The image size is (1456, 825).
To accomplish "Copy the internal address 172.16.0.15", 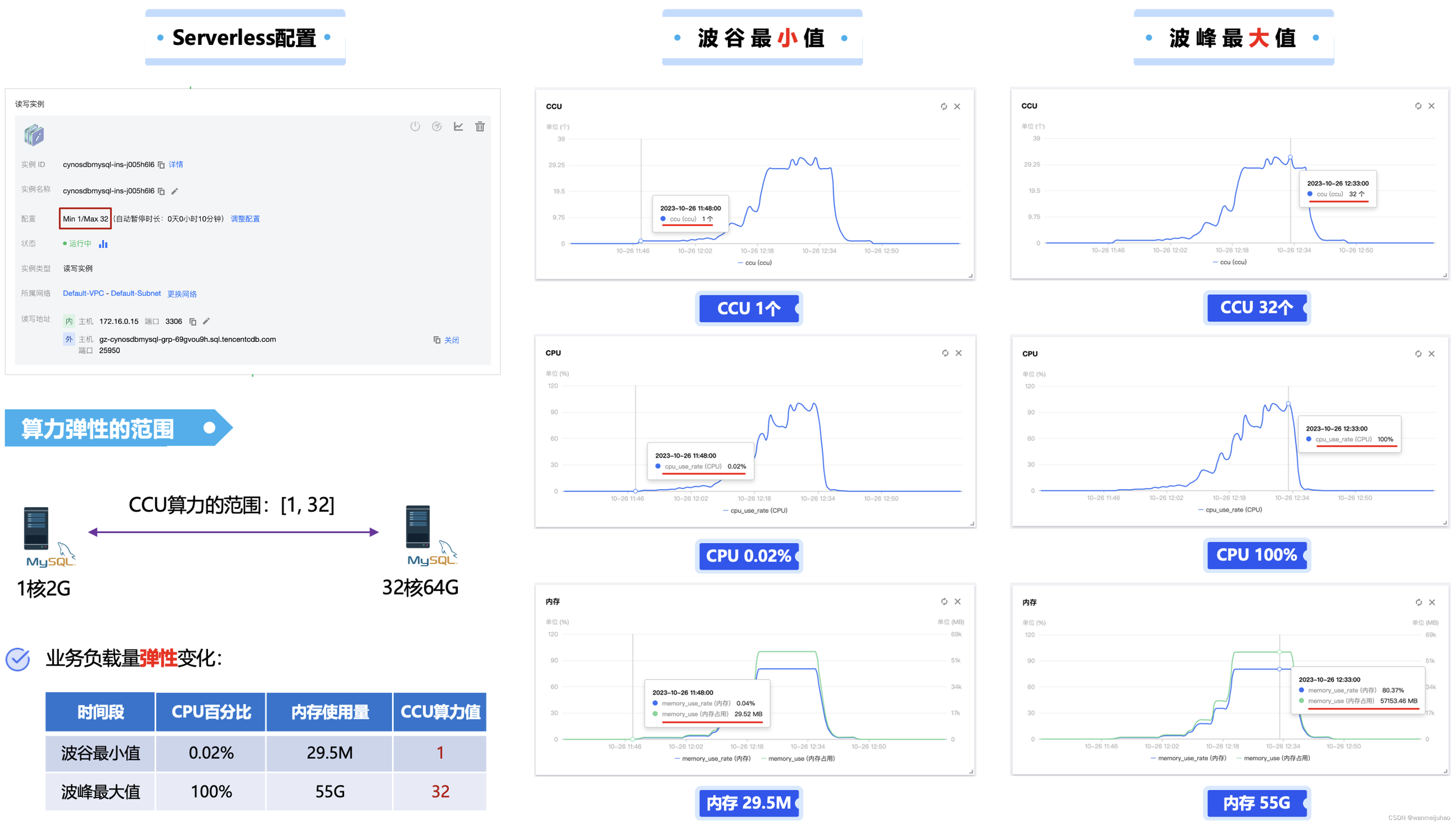I will pos(193,322).
